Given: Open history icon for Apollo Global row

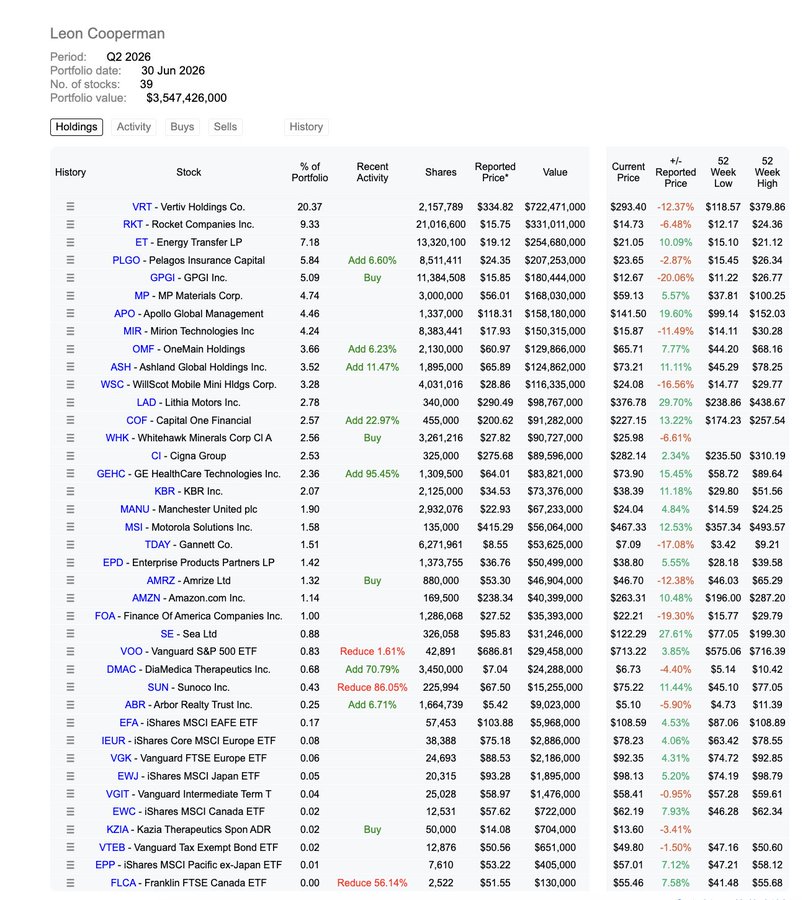Looking at the screenshot, I should (x=70, y=313).
